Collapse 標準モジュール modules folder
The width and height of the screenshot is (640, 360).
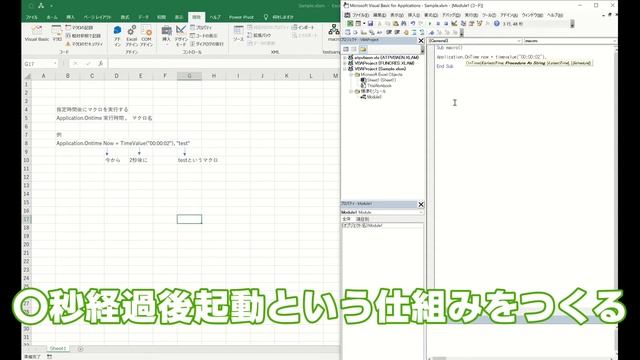pos(351,91)
